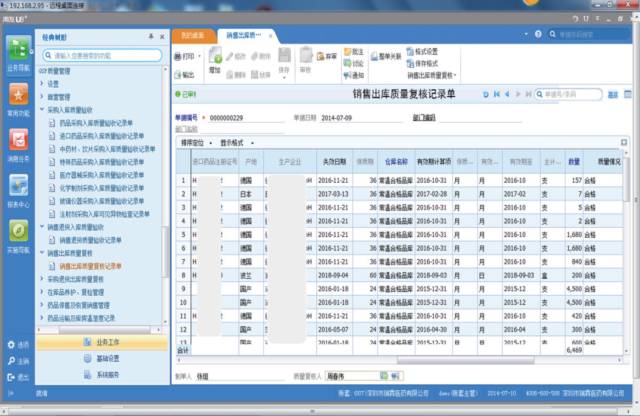Screen dimensions: 640x416
Task: Click the 打印 print icon
Action: click(x=178, y=57)
